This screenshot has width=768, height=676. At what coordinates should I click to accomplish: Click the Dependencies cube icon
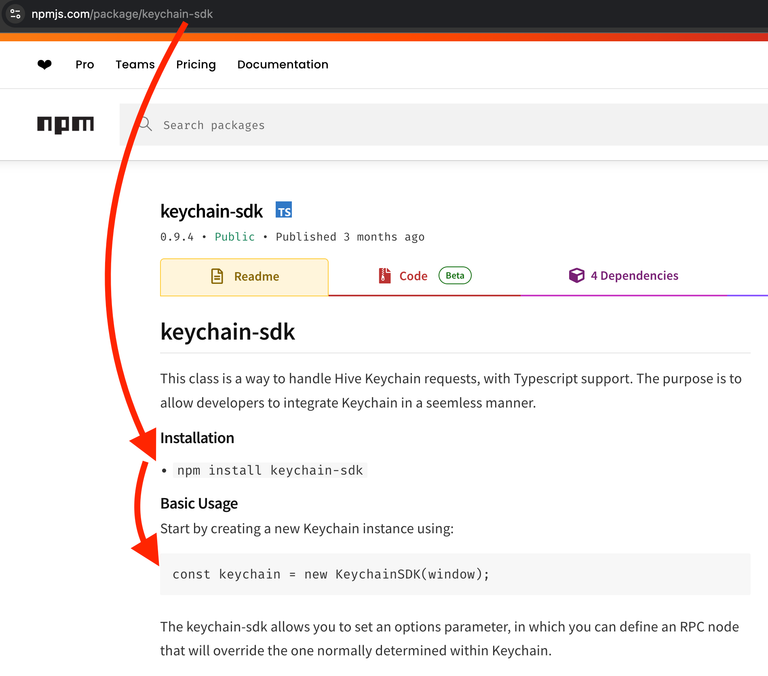[576, 275]
